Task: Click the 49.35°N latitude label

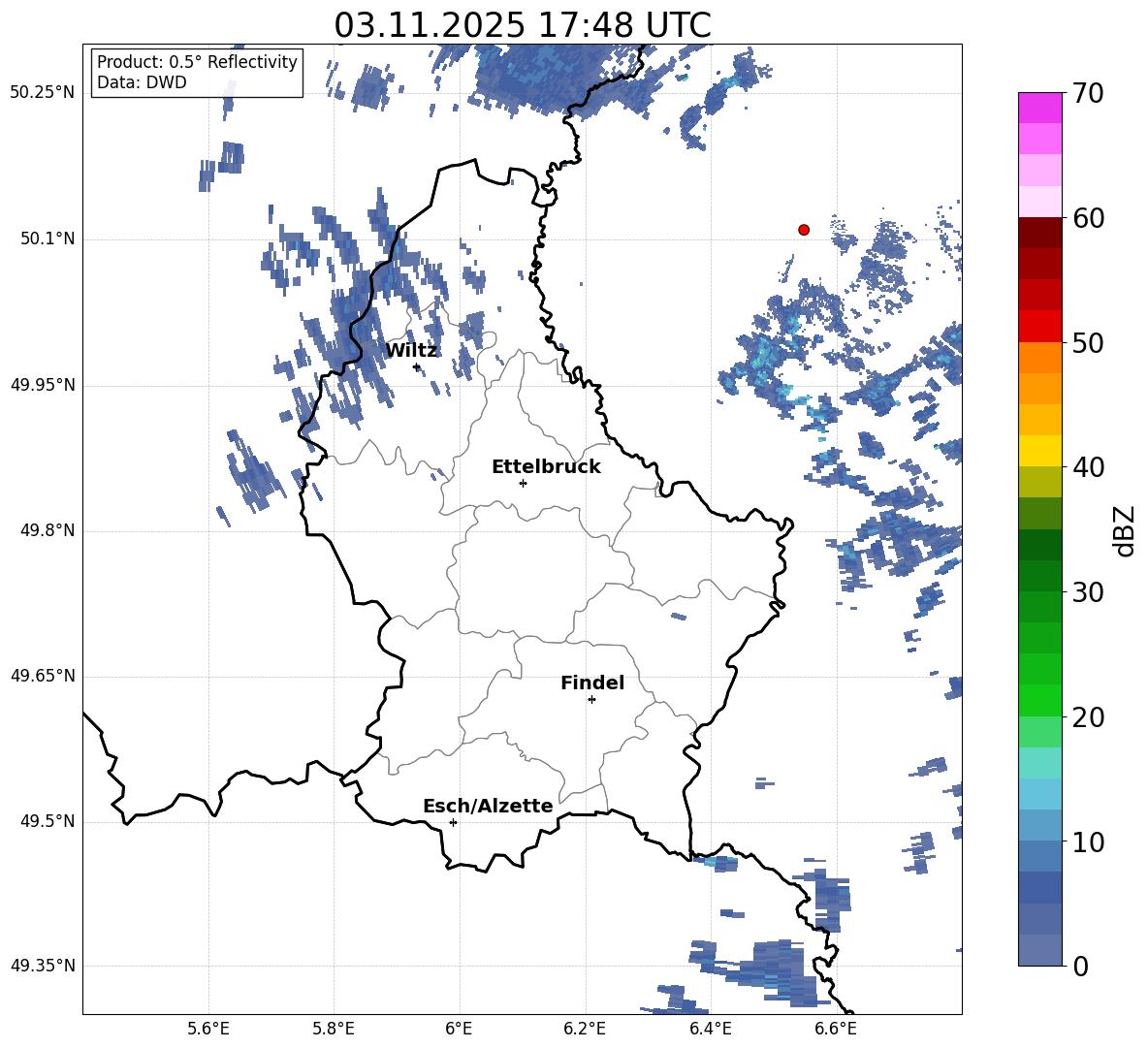Action: [x=43, y=966]
